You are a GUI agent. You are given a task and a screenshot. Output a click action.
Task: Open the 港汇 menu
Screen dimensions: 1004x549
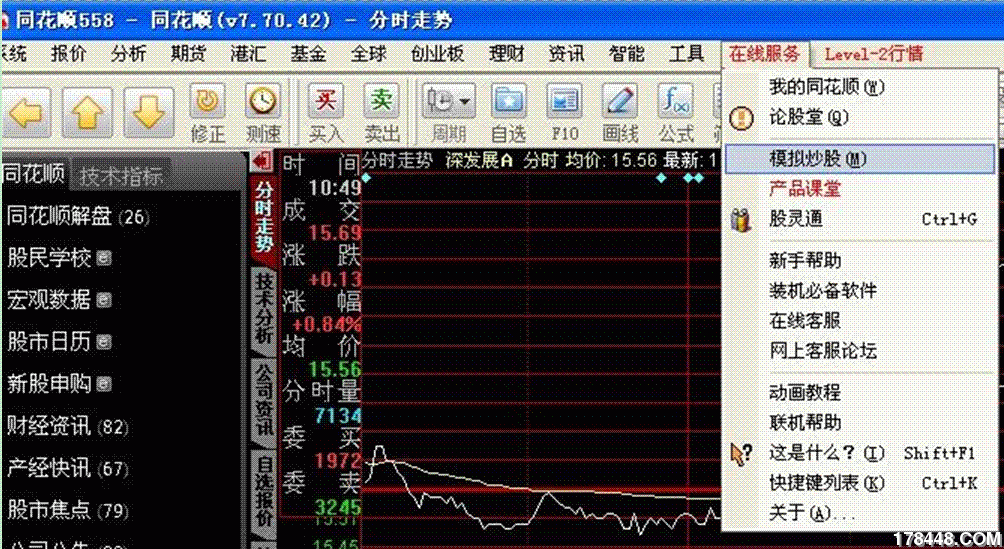248,54
